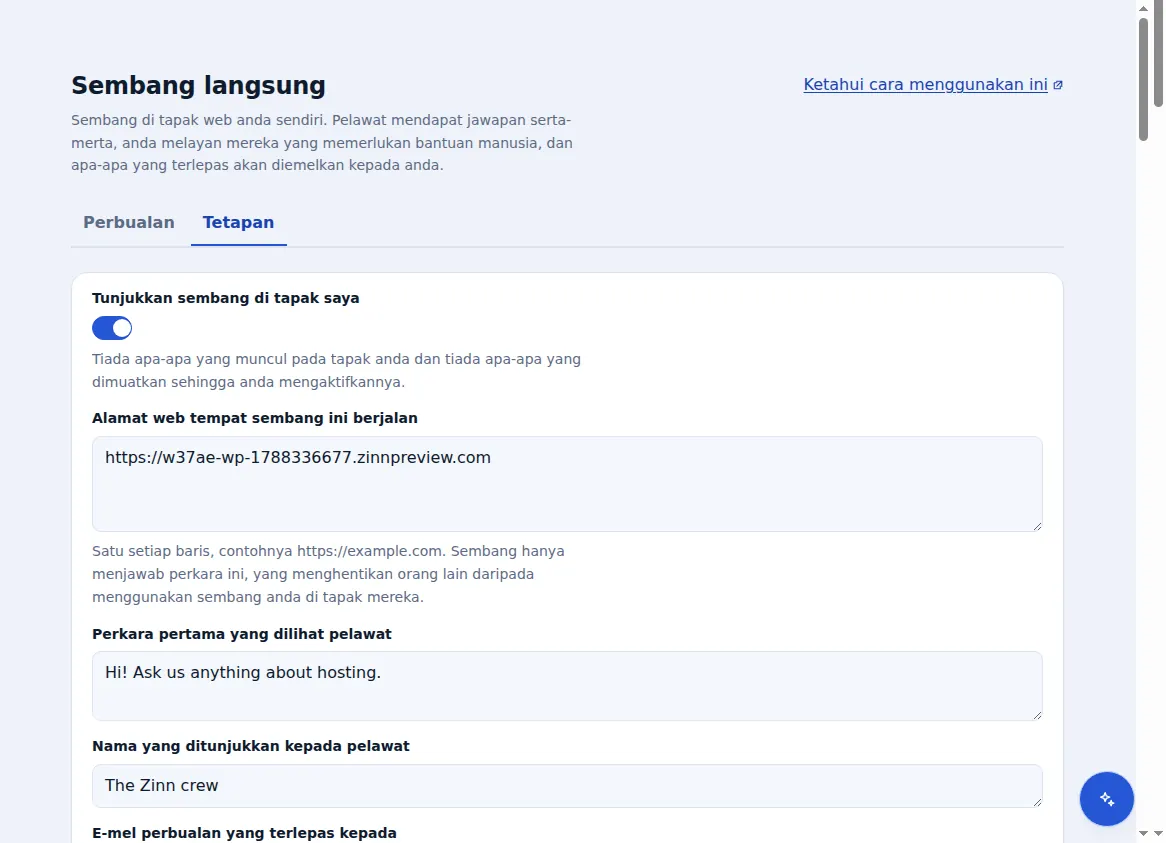1166x843 pixels.
Task: Turn off Tunjukkan sembang di tapak saya
Action: [x=112, y=328]
